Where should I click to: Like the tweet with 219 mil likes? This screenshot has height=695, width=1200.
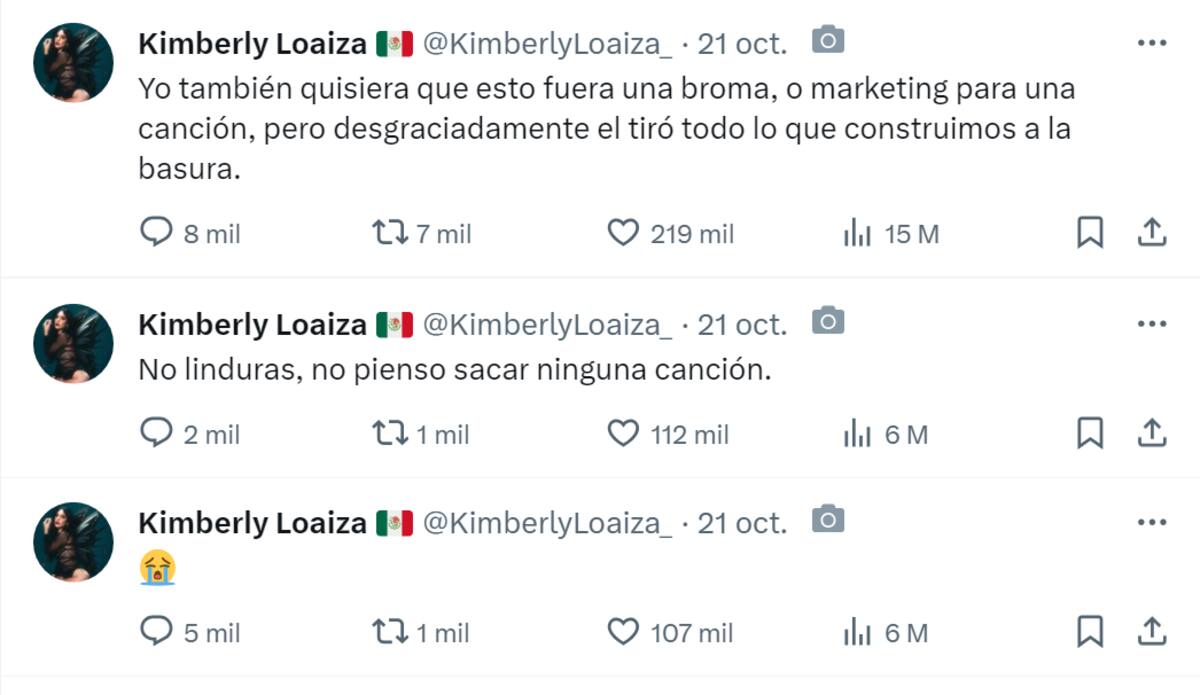click(x=623, y=234)
